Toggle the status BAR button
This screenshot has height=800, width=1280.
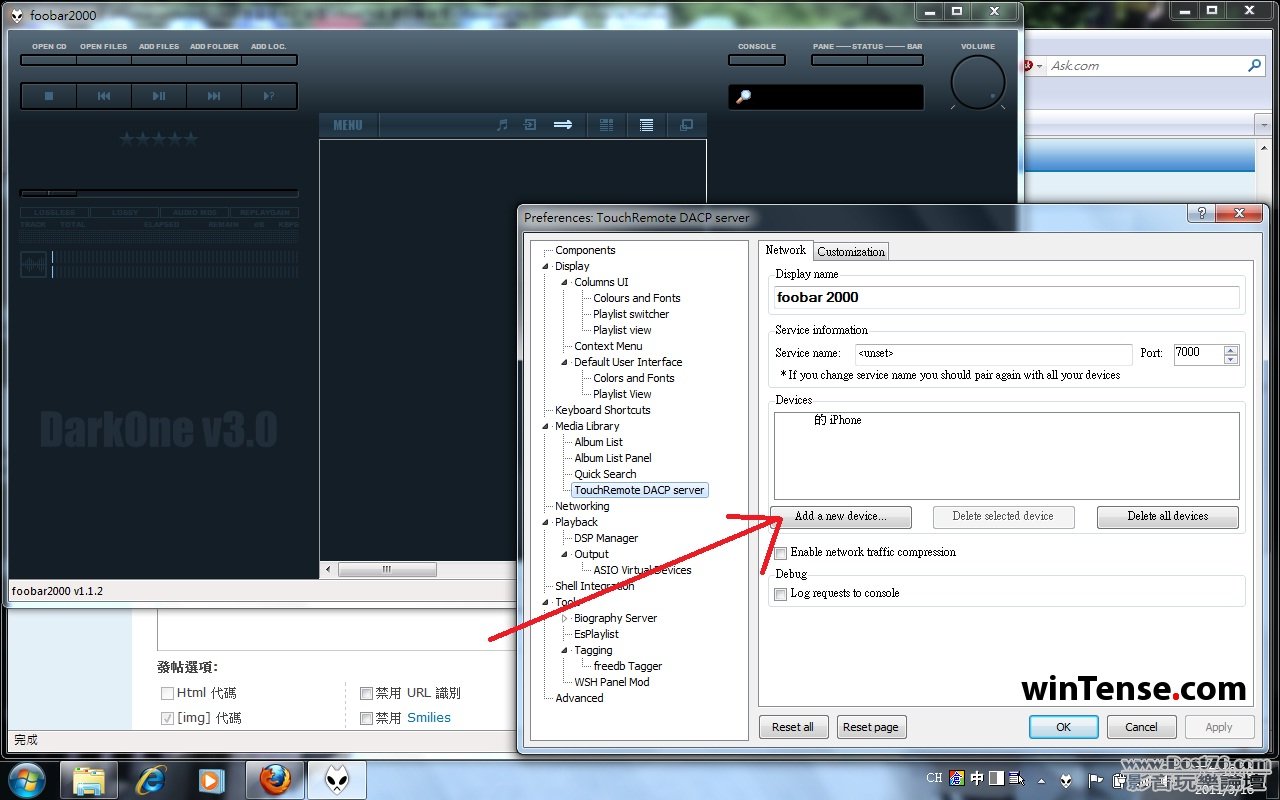pos(895,60)
